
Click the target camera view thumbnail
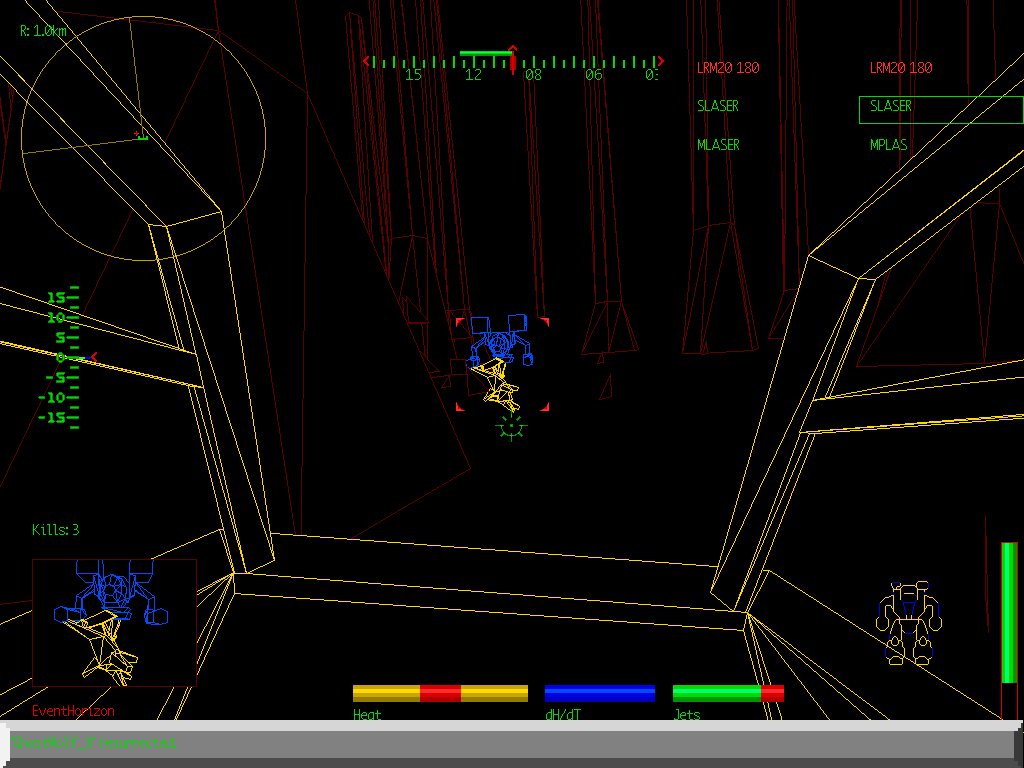[x=114, y=622]
